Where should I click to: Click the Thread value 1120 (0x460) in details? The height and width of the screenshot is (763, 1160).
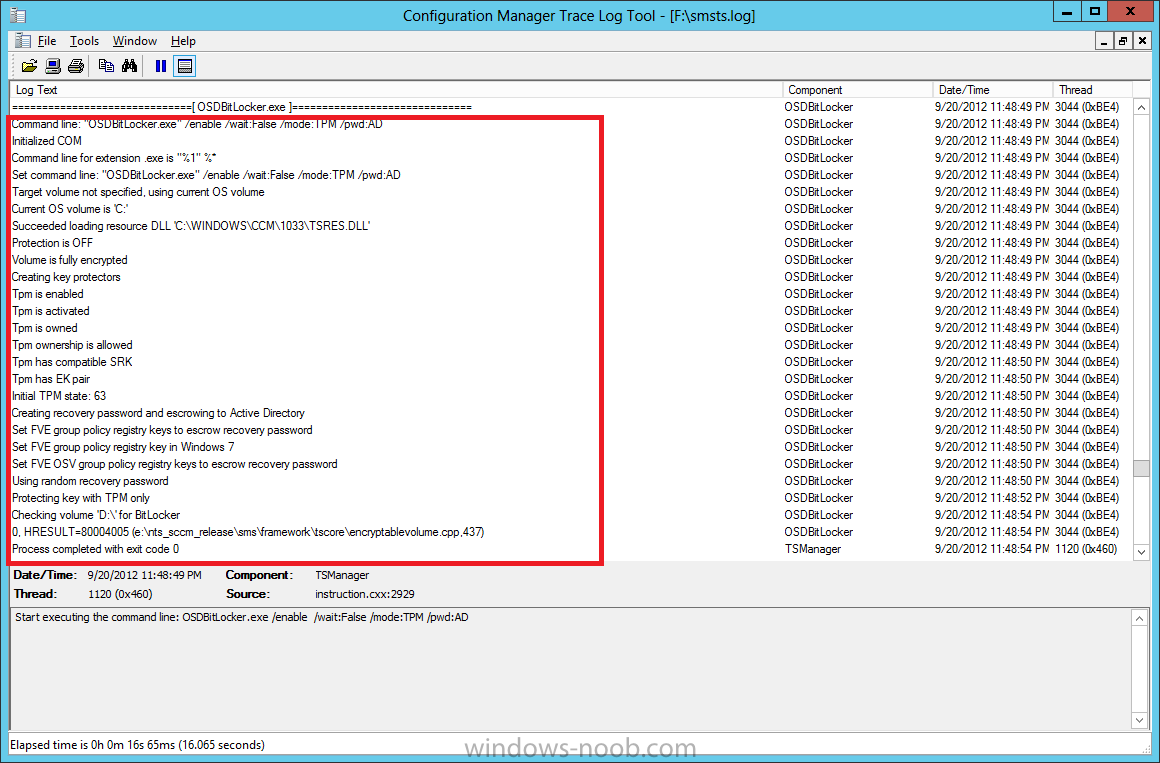tap(120, 594)
